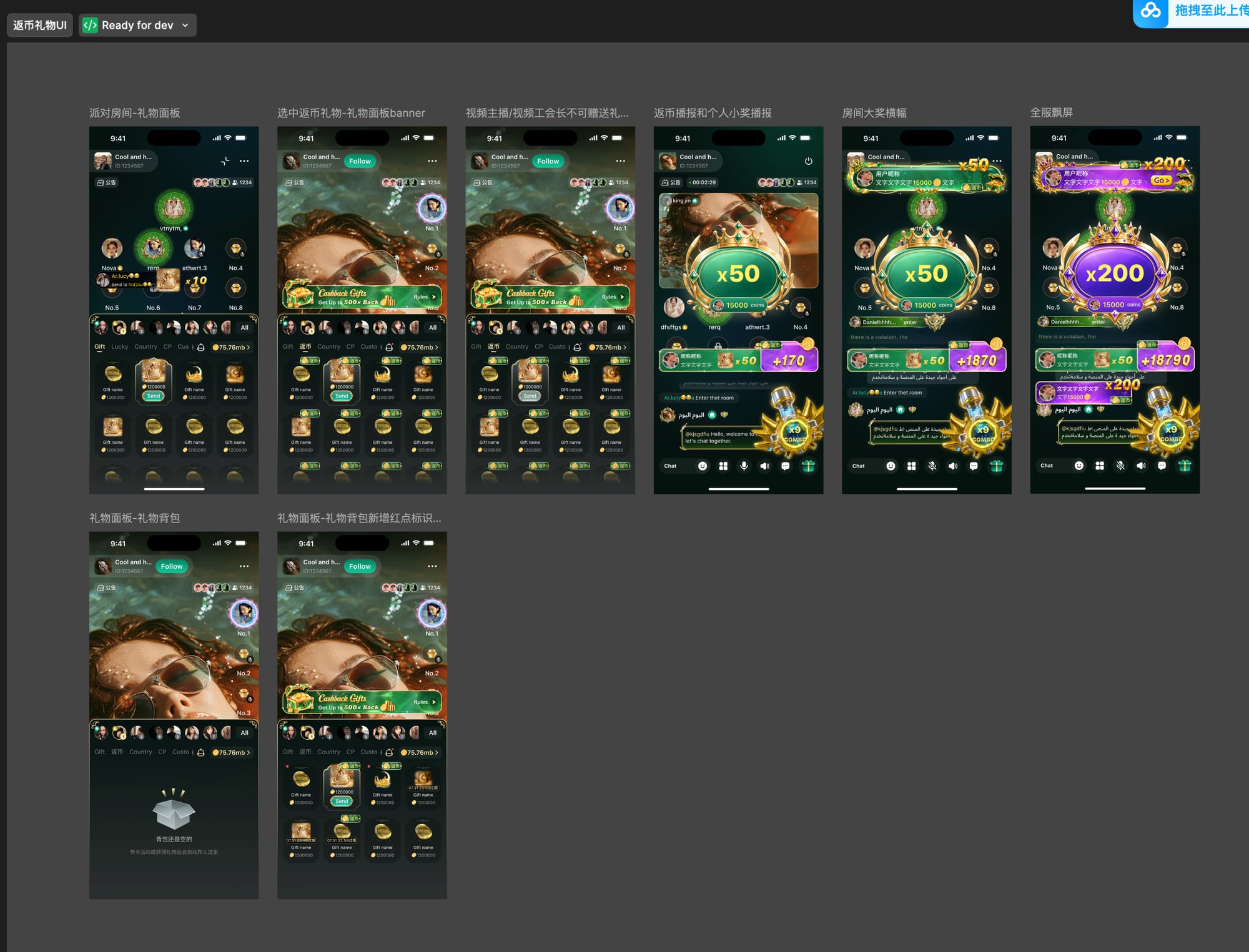Click the backpack lock icon in 派对房间-礼物面板 frame
This screenshot has width=1249, height=952.
(201, 348)
